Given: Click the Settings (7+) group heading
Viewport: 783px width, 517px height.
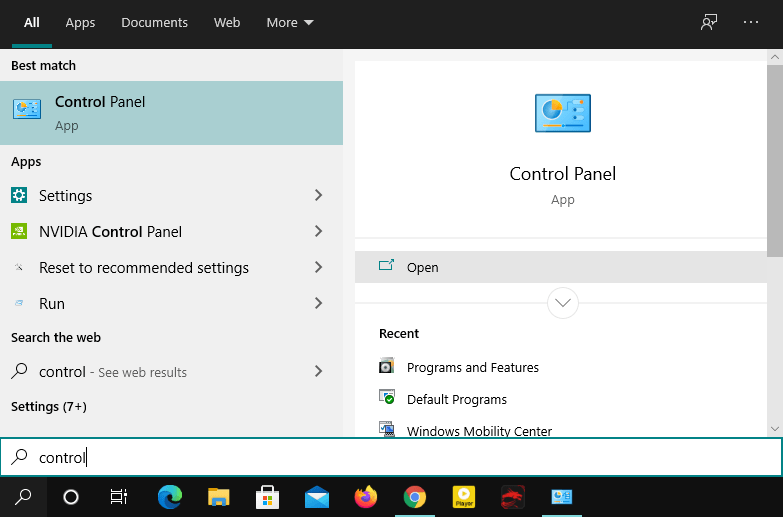Looking at the screenshot, I should [x=49, y=407].
